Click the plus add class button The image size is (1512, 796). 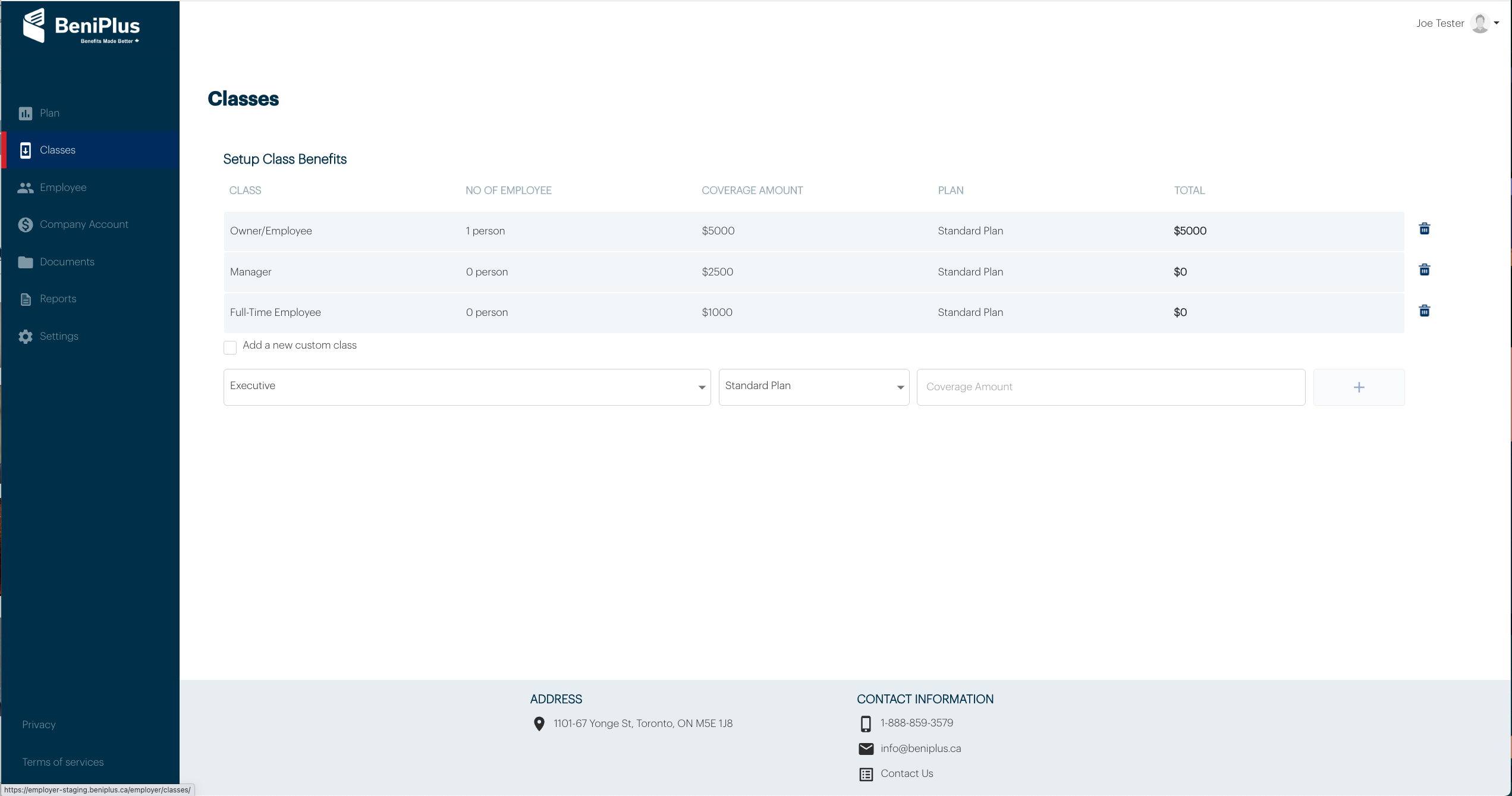(x=1359, y=387)
